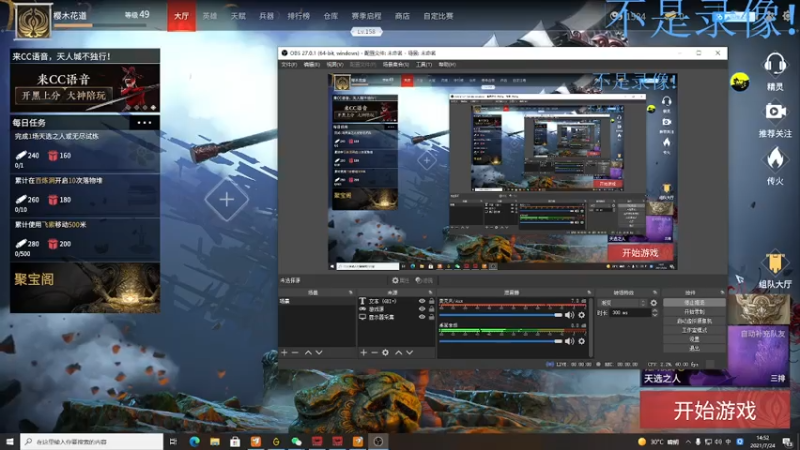Add a new source in OBS
Viewport: 800px width, 450px height.
point(363,353)
